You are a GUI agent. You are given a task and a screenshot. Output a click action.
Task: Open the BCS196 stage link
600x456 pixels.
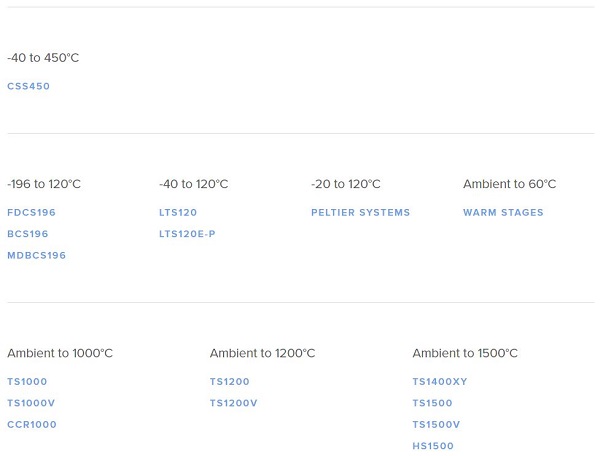(28, 234)
